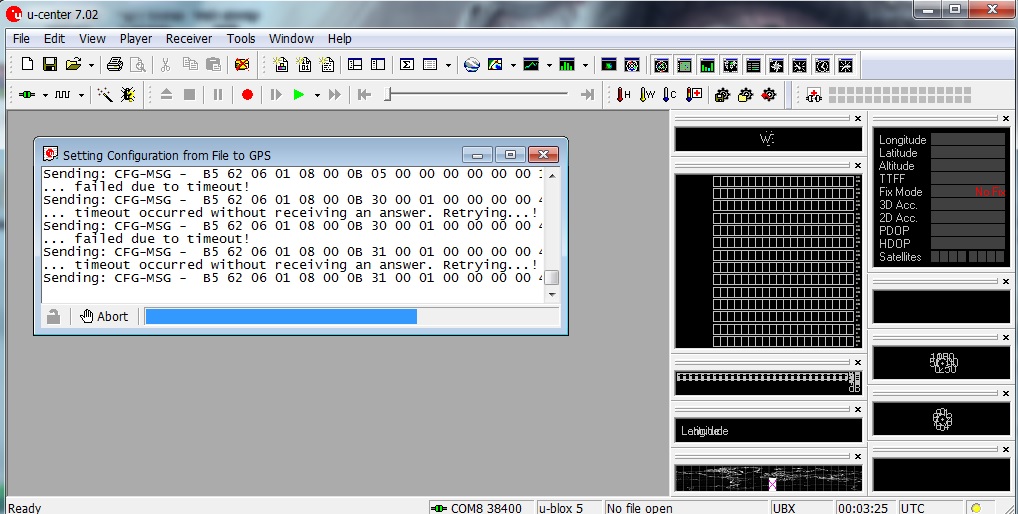1018x514 pixels.
Task: Open the View menu
Action: (x=92, y=39)
